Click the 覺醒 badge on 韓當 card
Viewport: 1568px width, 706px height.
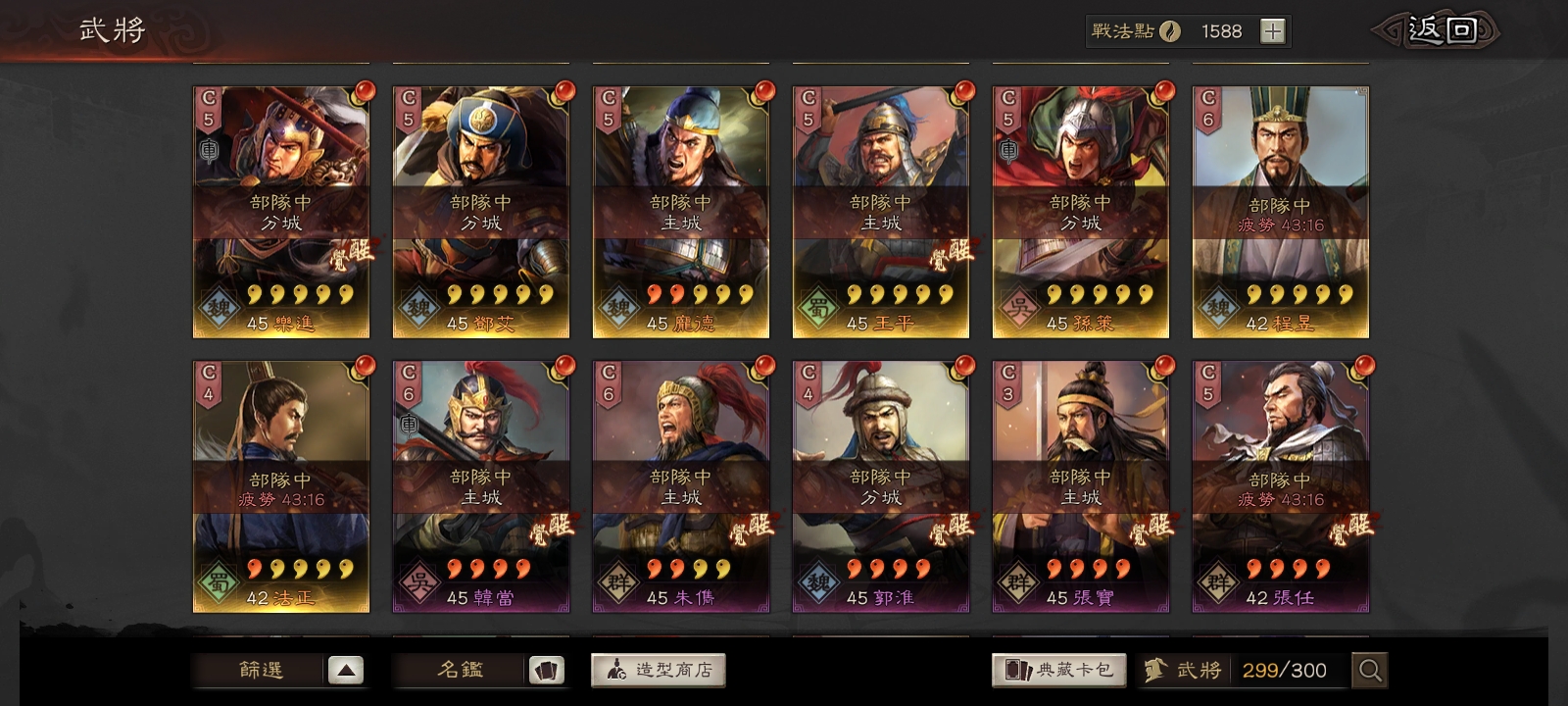(x=552, y=529)
